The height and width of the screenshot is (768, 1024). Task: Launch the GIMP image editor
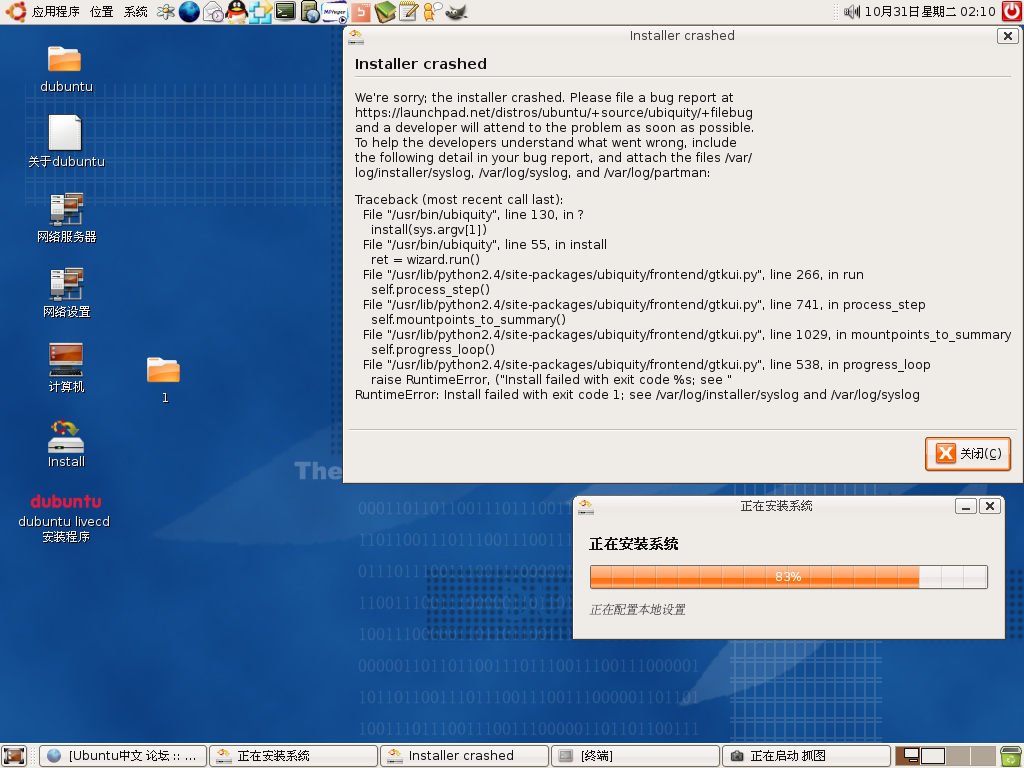click(456, 12)
